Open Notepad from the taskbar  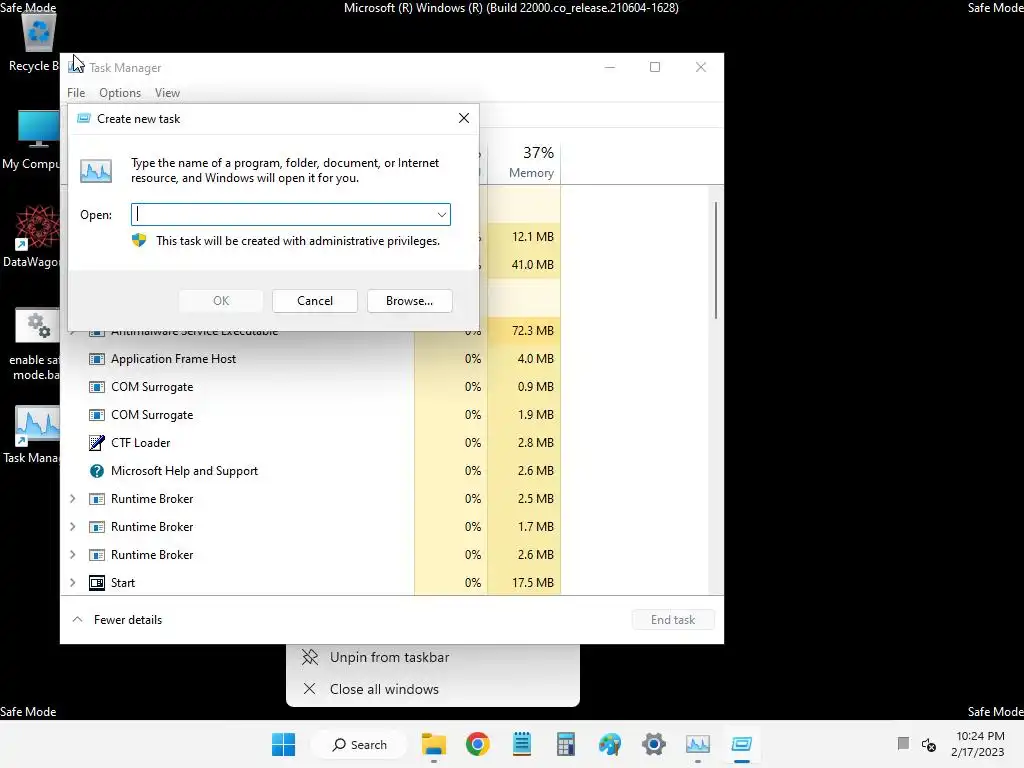coord(522,744)
